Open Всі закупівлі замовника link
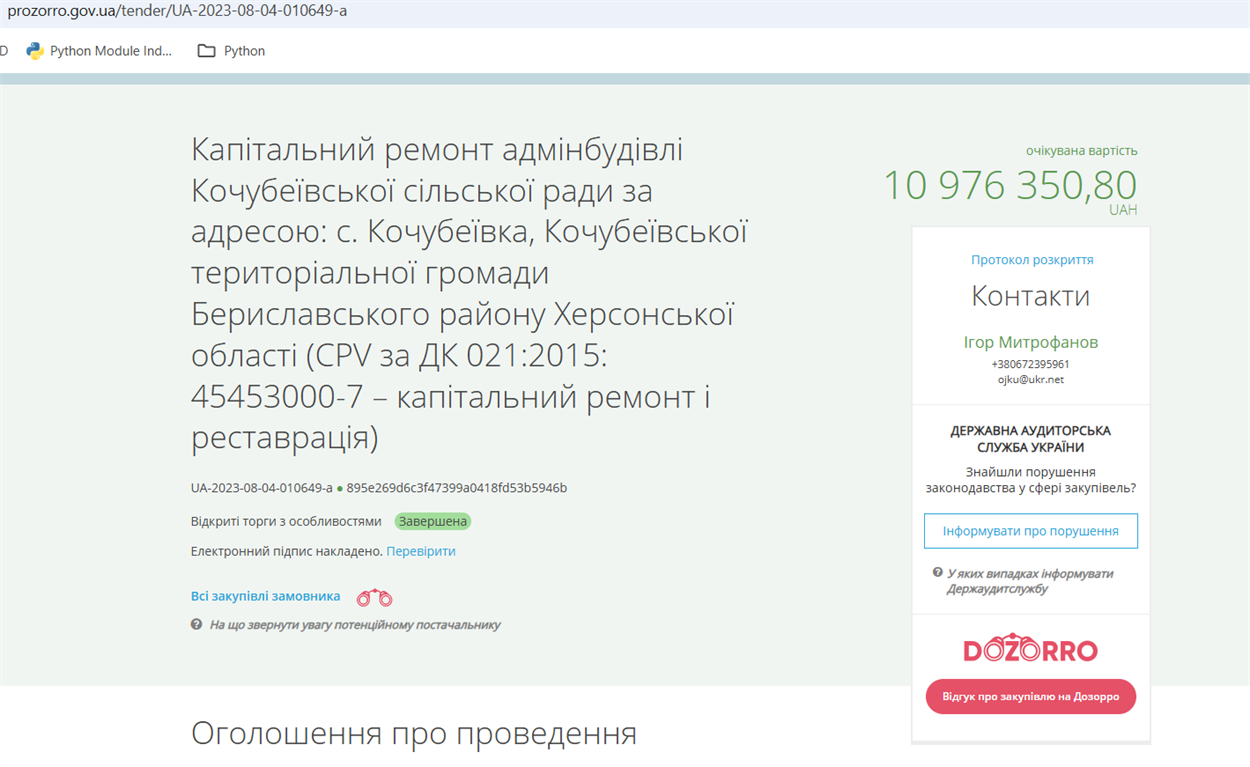The image size is (1250, 767). click(266, 596)
